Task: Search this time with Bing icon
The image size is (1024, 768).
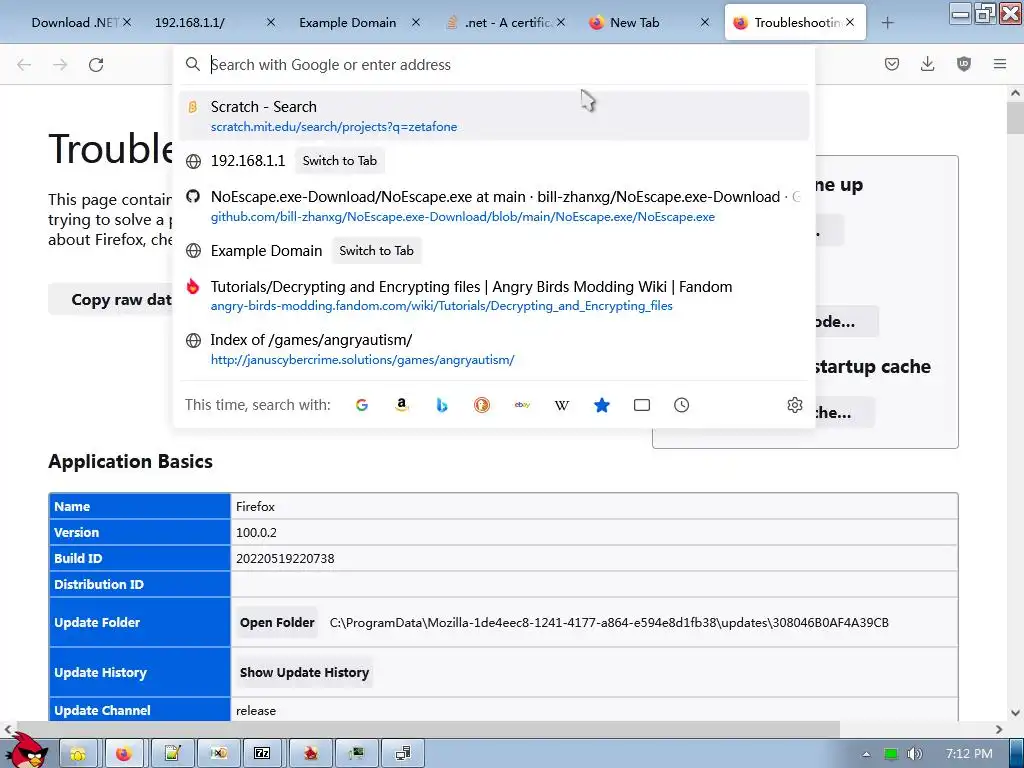Action: (442, 405)
